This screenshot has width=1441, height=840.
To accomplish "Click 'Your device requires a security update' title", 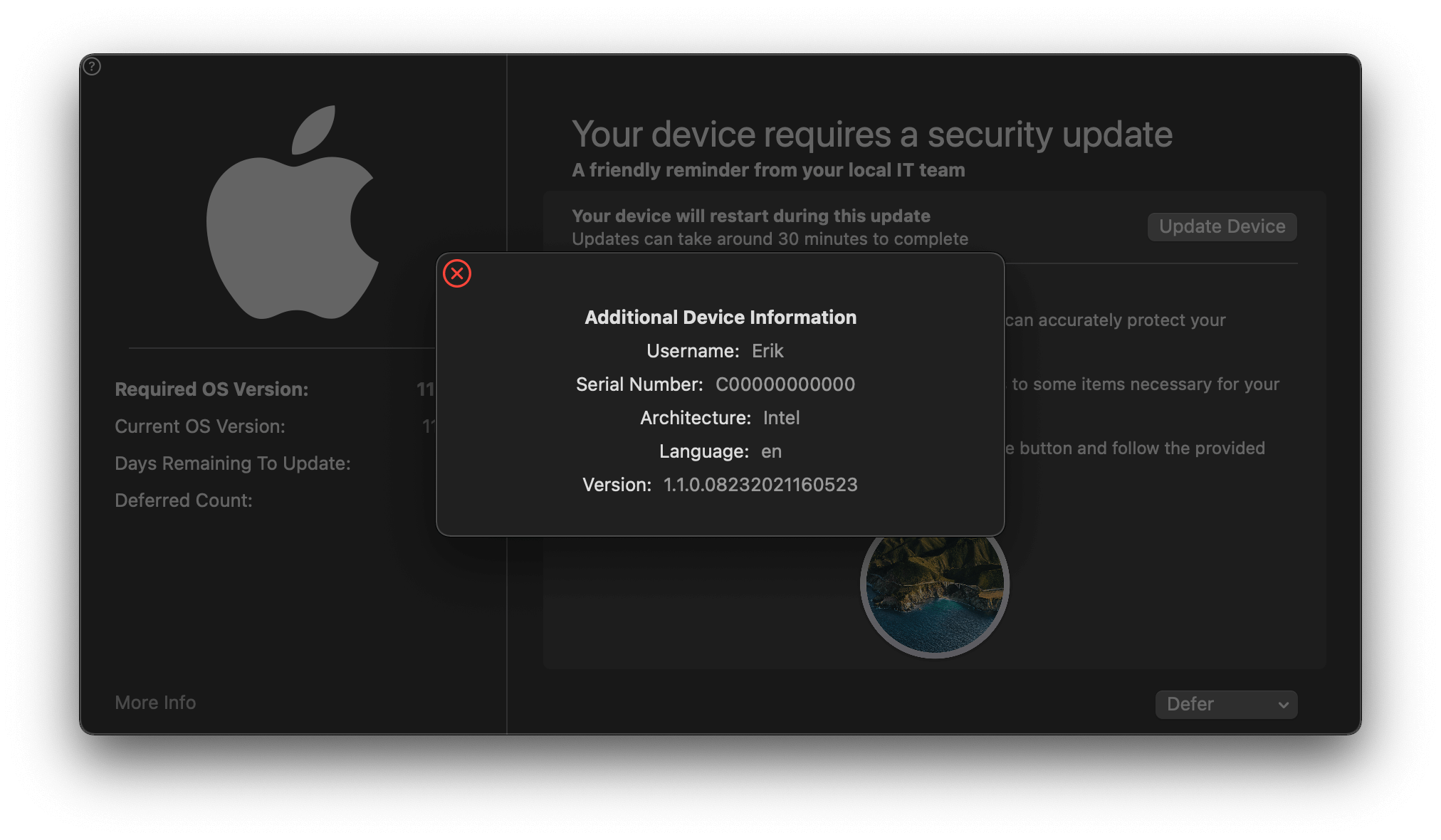I will 872,134.
